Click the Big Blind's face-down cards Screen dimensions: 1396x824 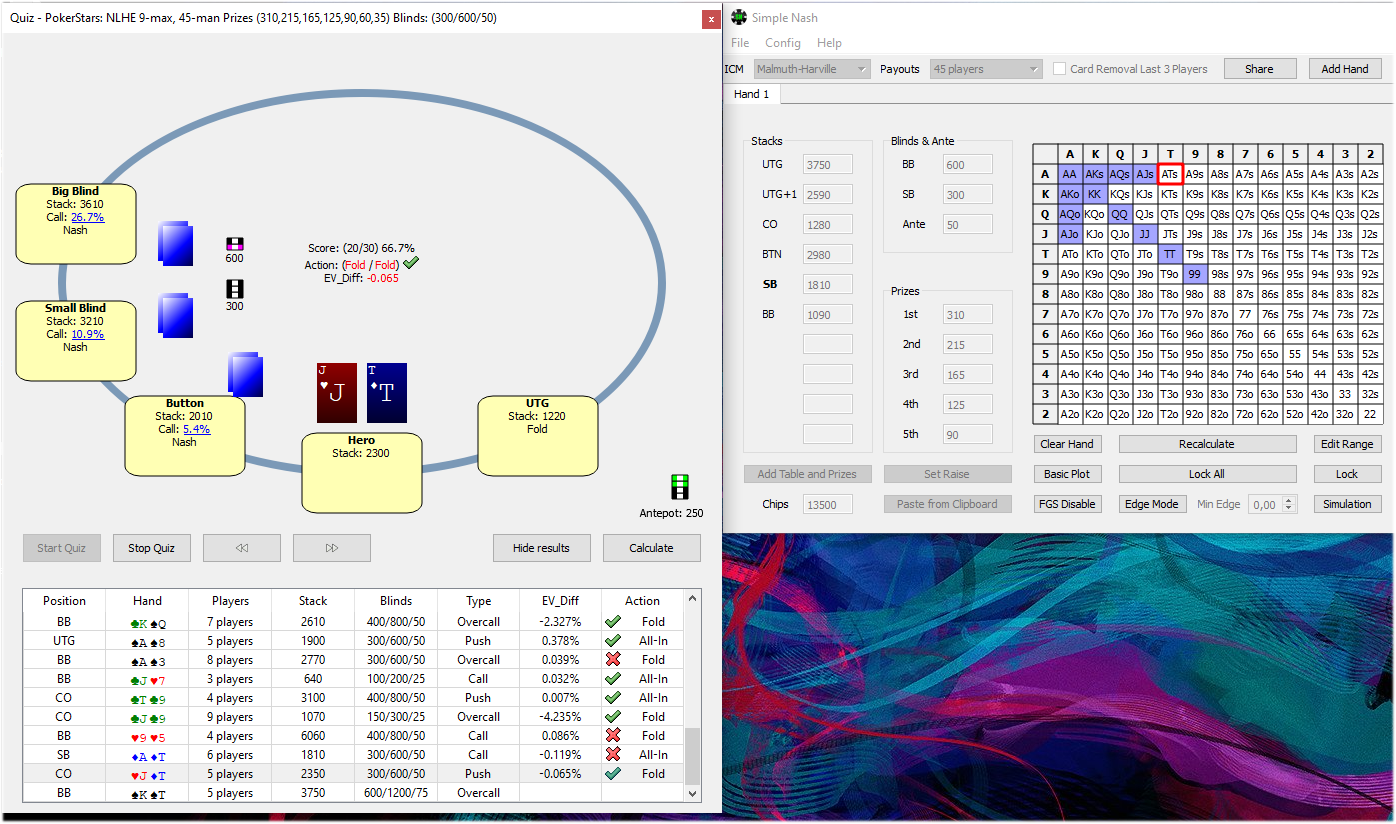[x=176, y=244]
